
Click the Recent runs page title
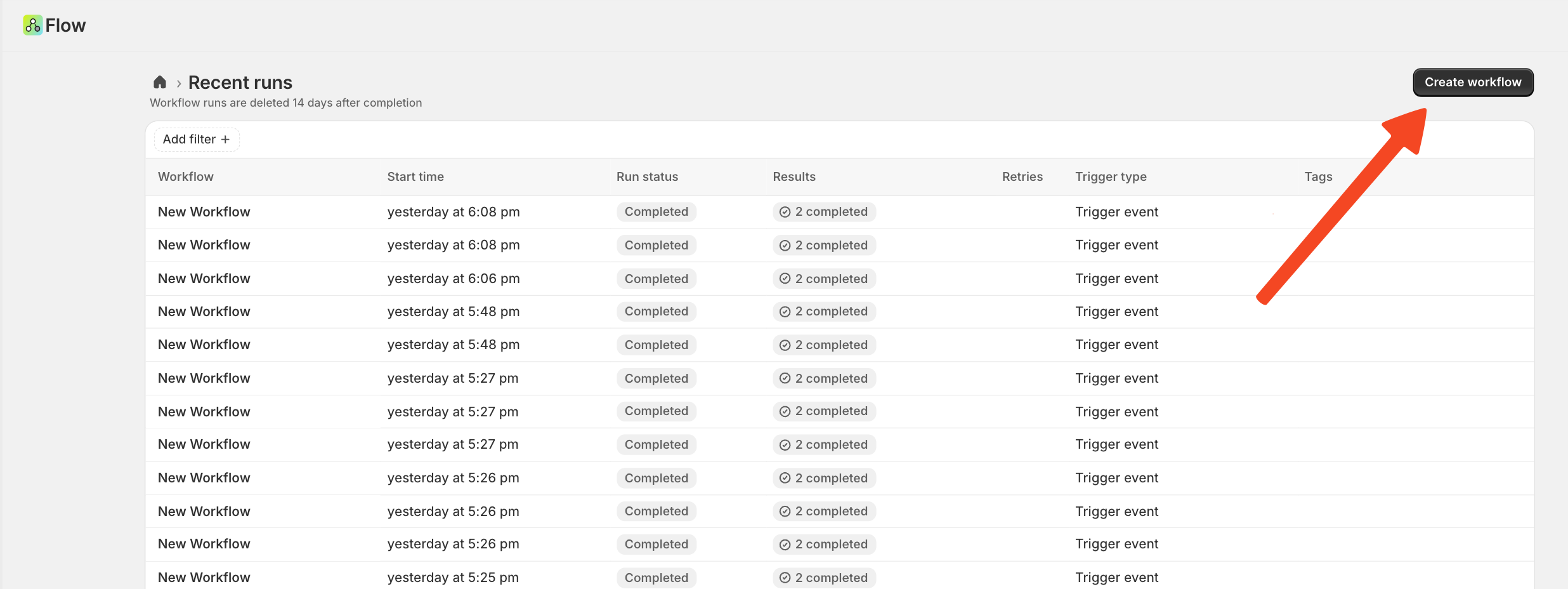point(240,83)
